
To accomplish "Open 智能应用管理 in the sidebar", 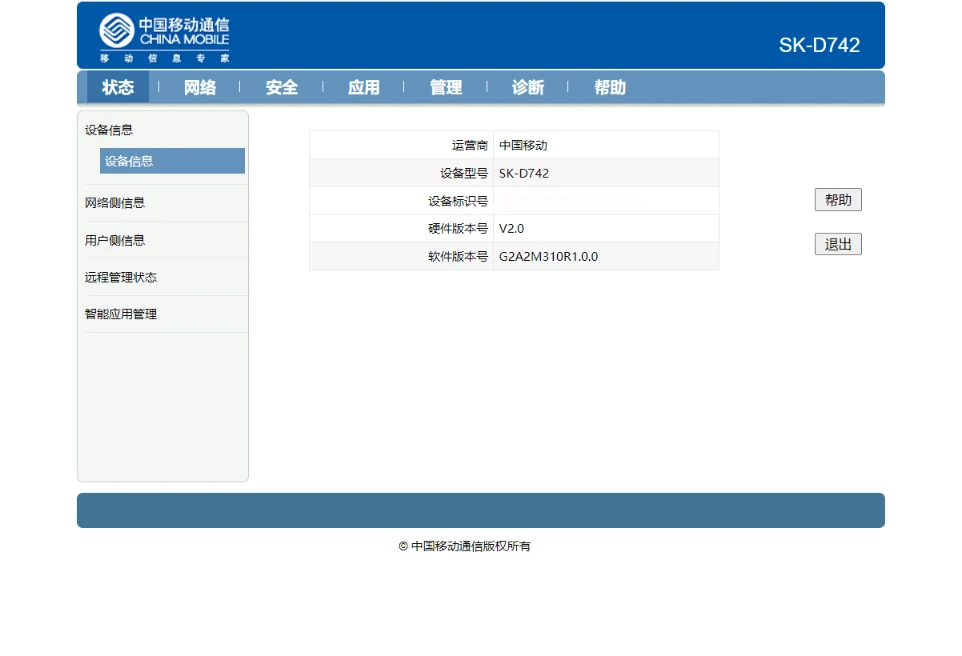I will coord(121,314).
